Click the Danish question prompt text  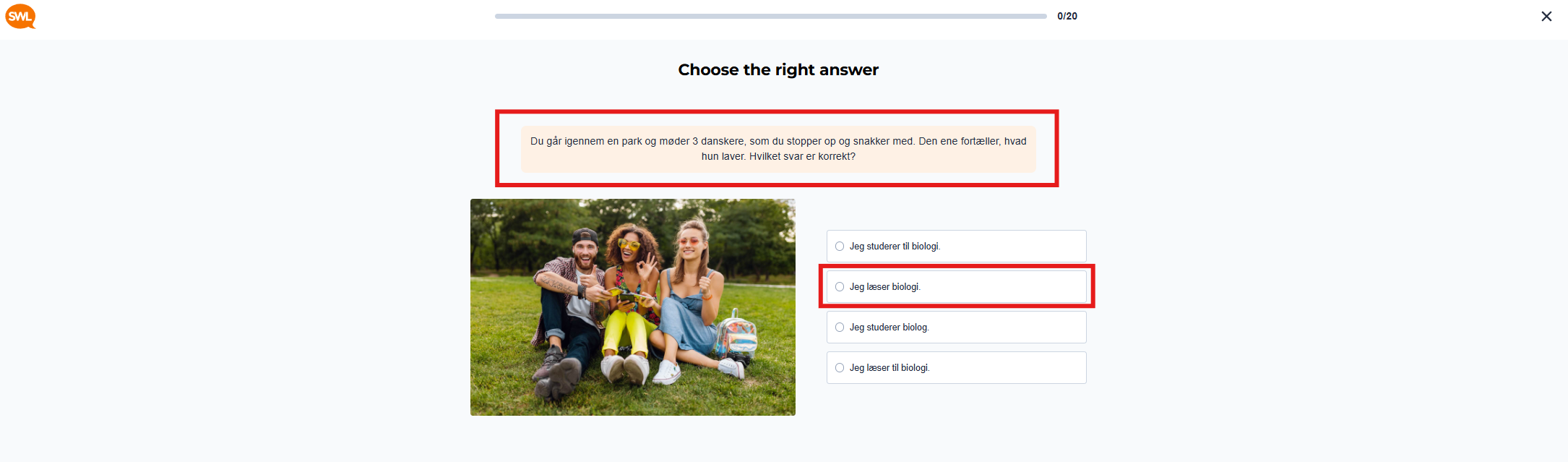[778, 149]
